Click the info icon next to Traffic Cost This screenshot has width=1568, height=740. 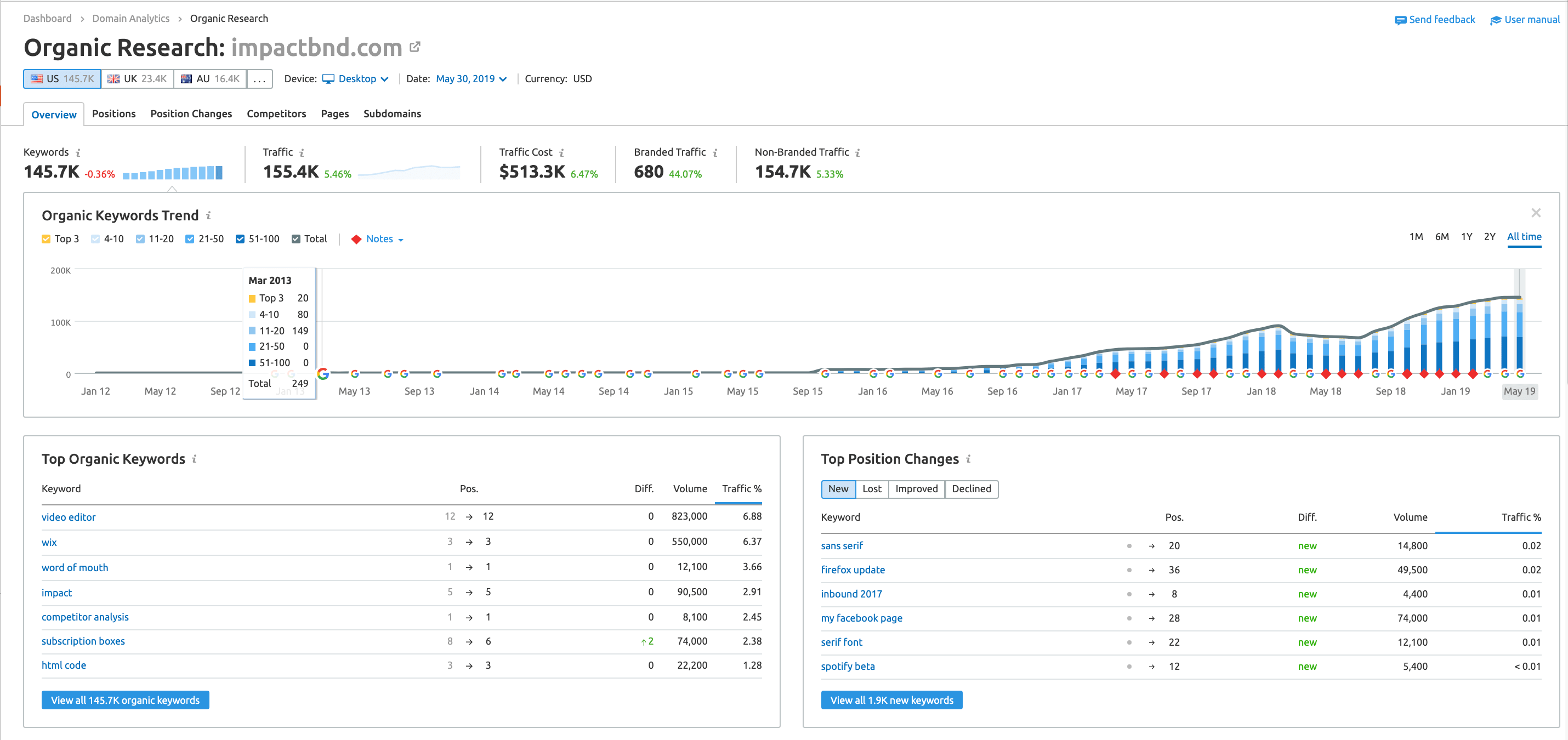pos(562,153)
